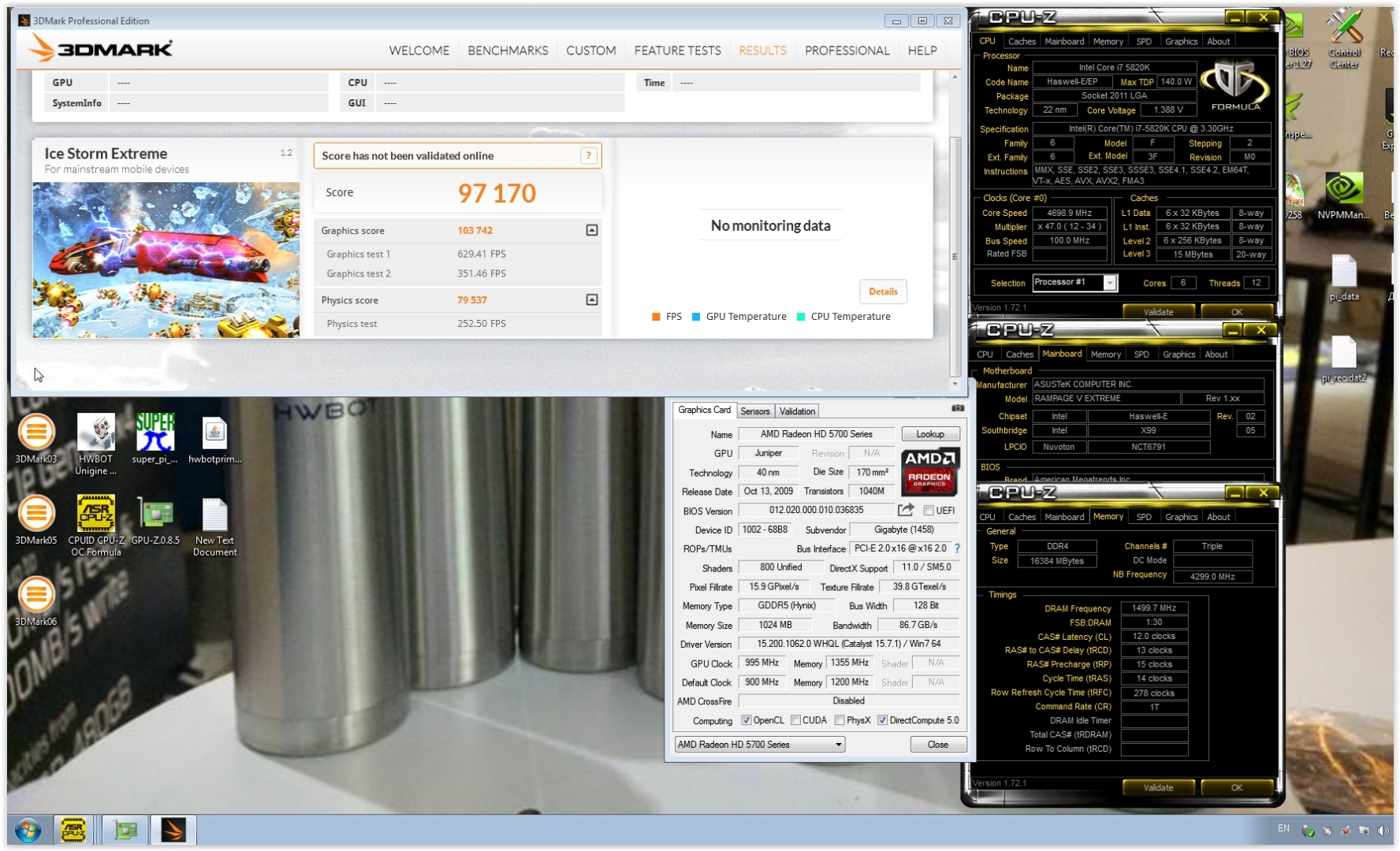Click the validation help question mark icon
The width and height of the screenshot is (1400, 851).
(588, 156)
